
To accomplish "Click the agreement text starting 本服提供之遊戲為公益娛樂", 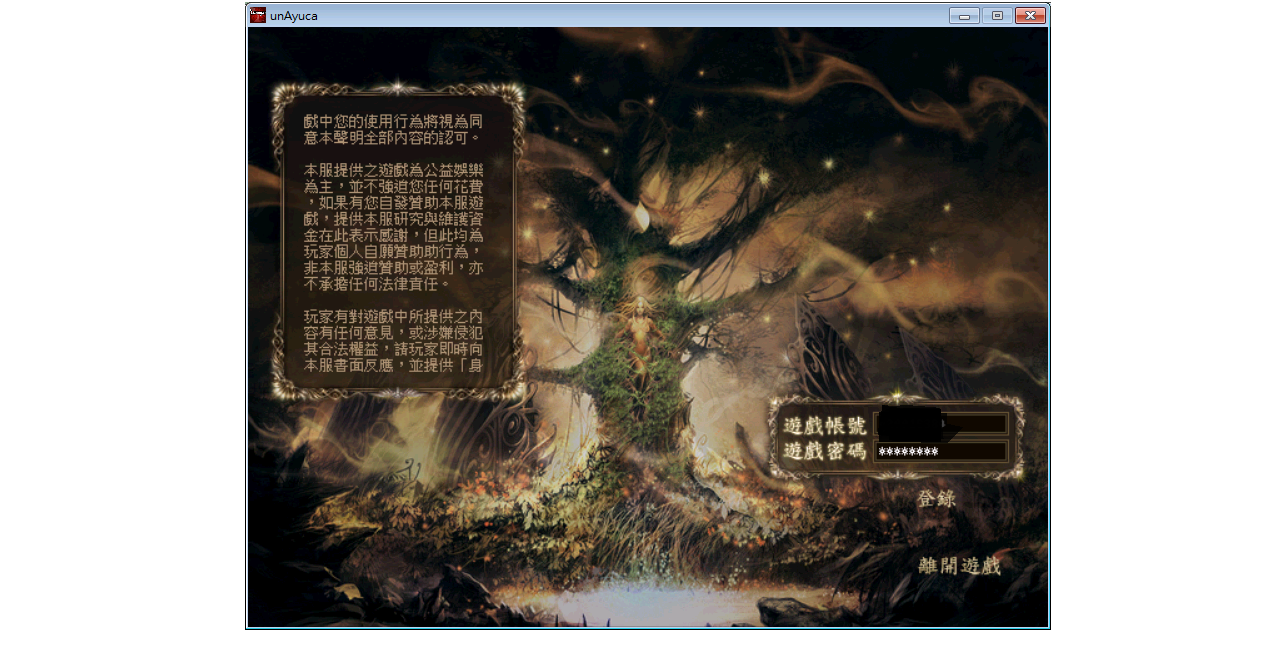I will (x=394, y=227).
